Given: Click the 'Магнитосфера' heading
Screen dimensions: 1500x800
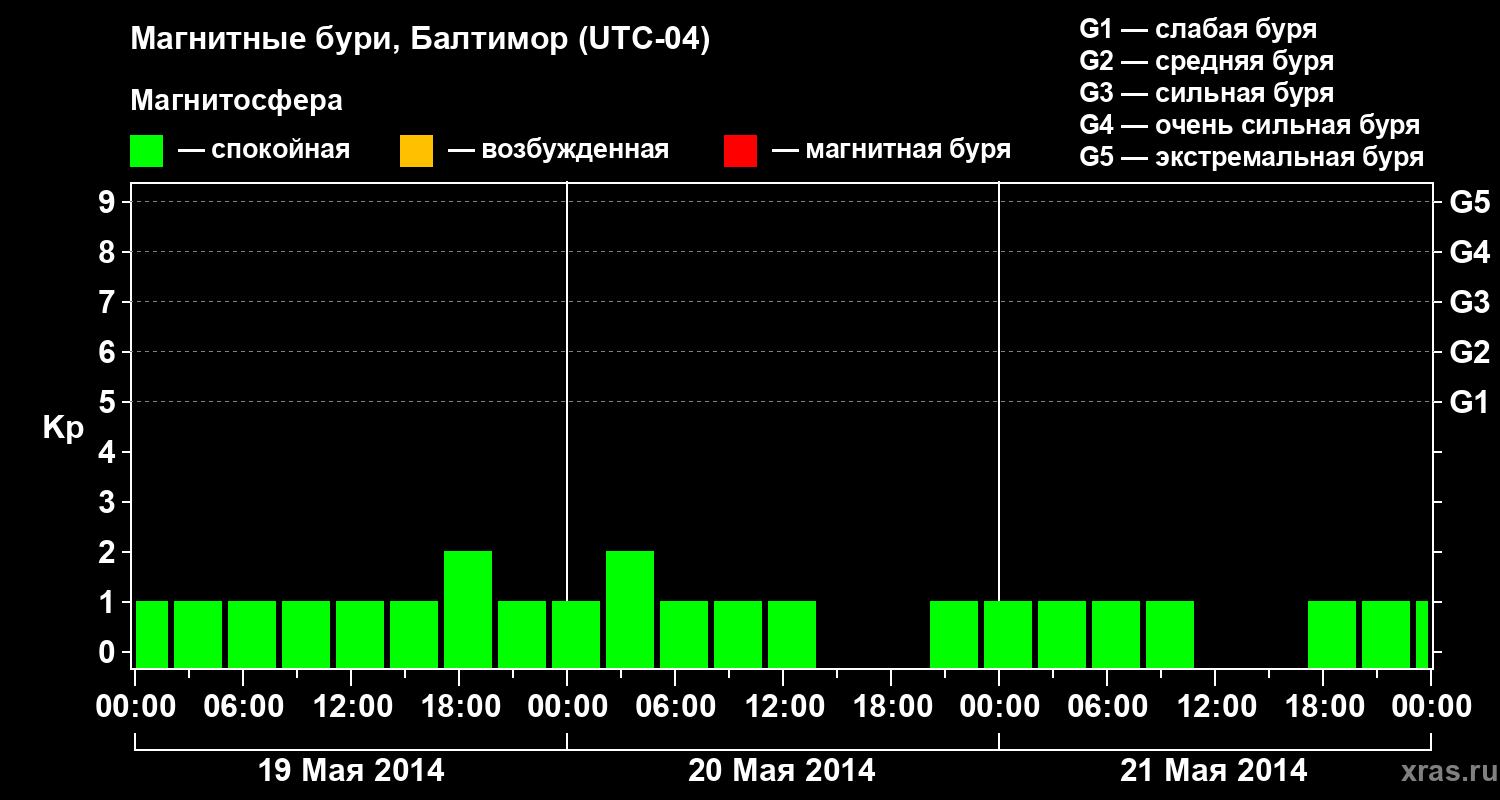Looking at the screenshot, I should click(237, 101).
